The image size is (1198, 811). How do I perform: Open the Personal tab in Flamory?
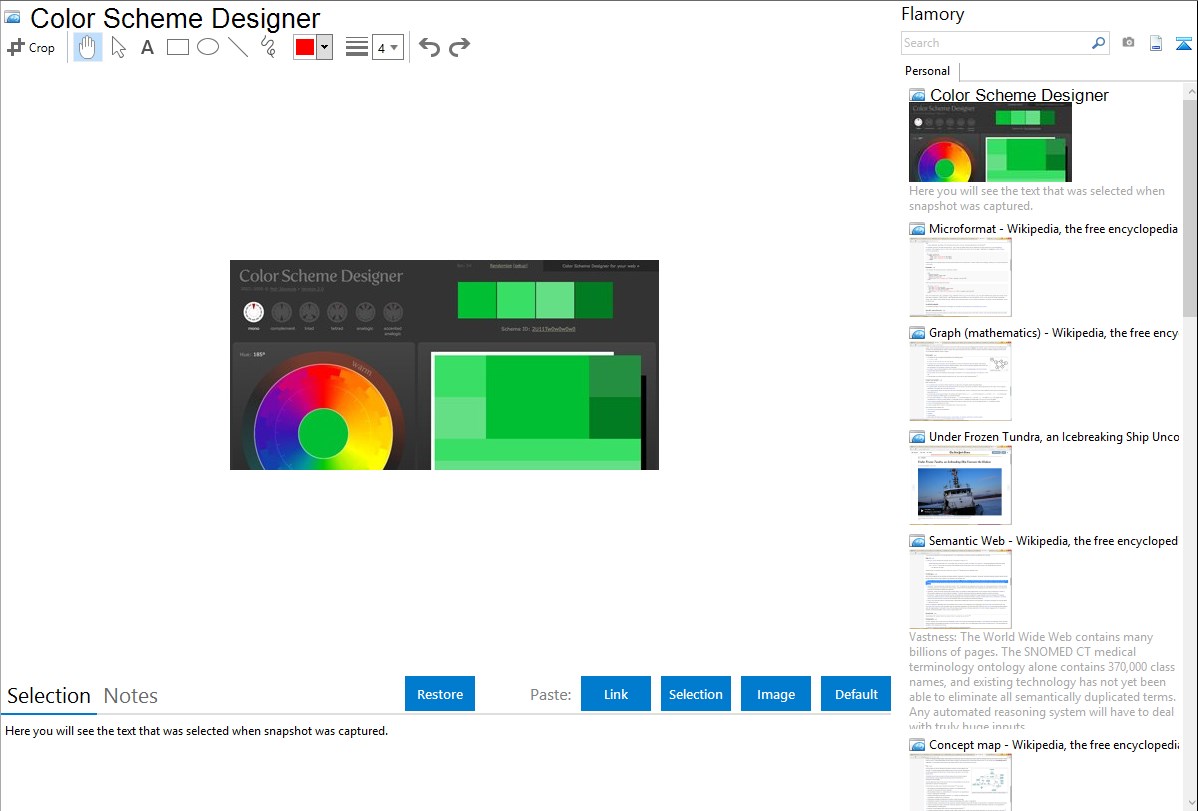point(927,71)
